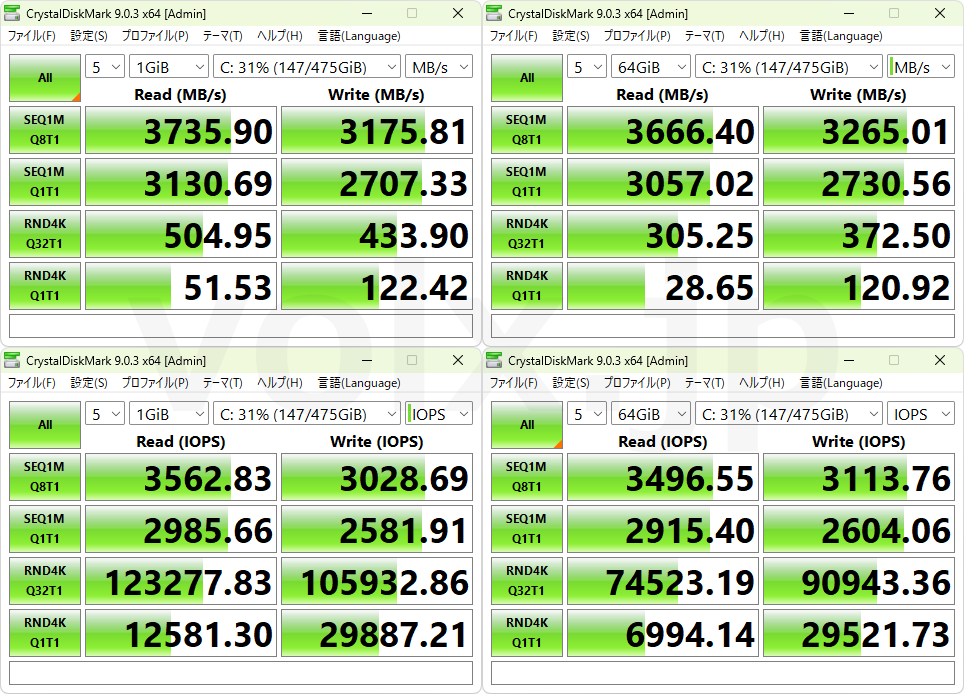Click the CrystalDiskMark icon in the top-right window title bar
964x694 pixels.
tap(494, 14)
